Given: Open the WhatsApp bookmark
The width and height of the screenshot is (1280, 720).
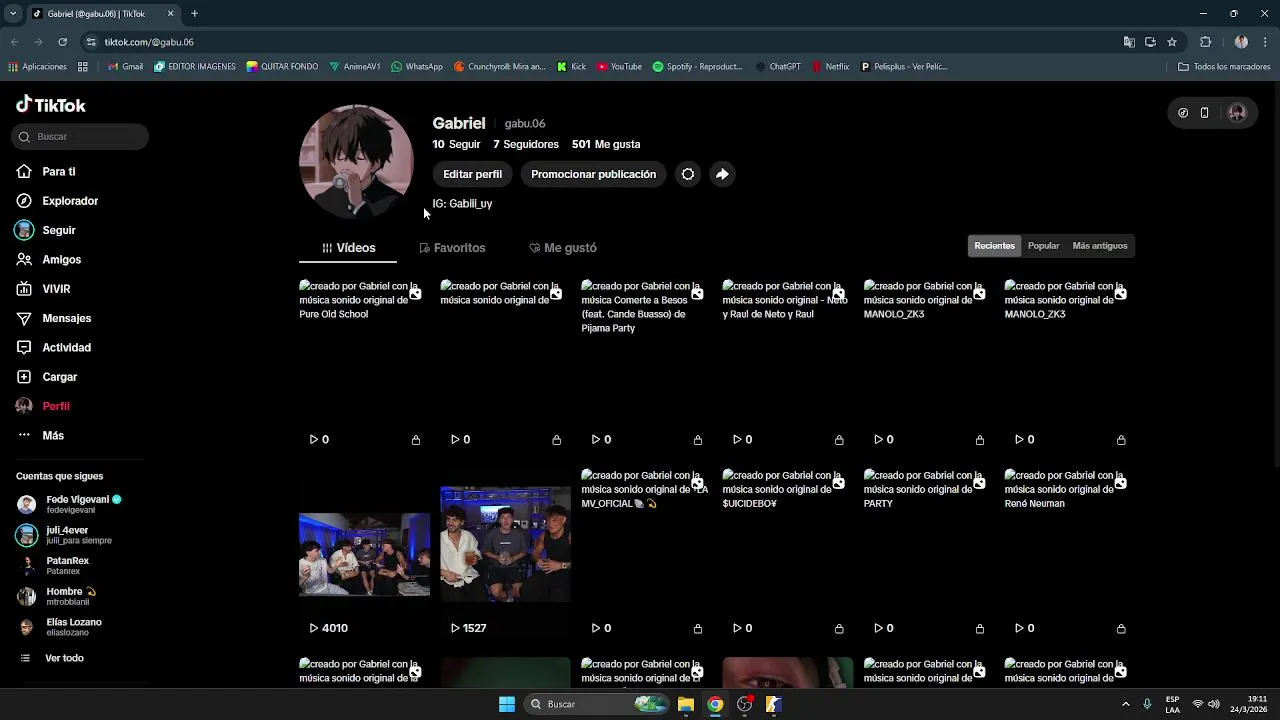Looking at the screenshot, I should coord(417,67).
